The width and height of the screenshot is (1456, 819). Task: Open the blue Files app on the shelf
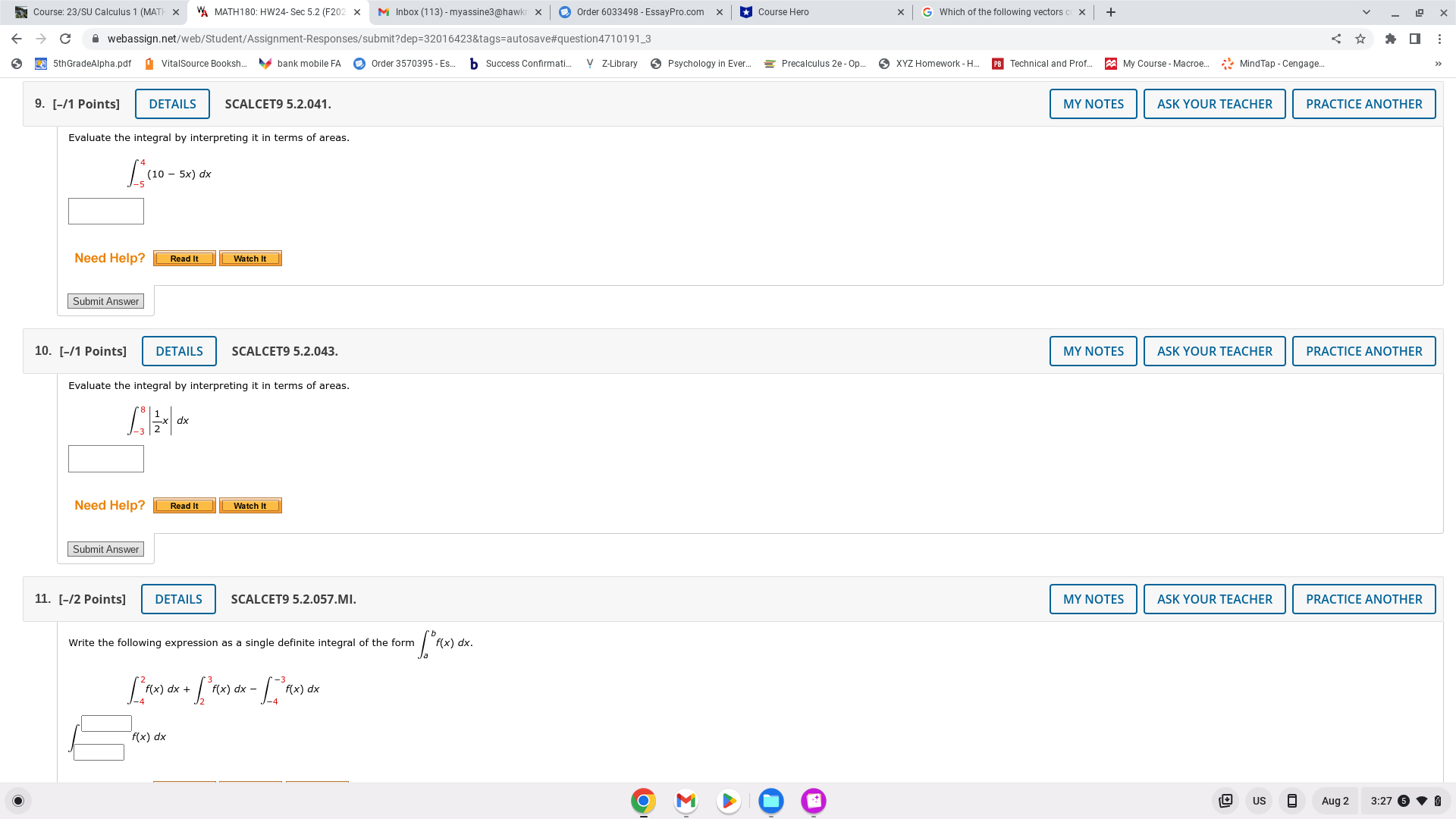click(770, 801)
